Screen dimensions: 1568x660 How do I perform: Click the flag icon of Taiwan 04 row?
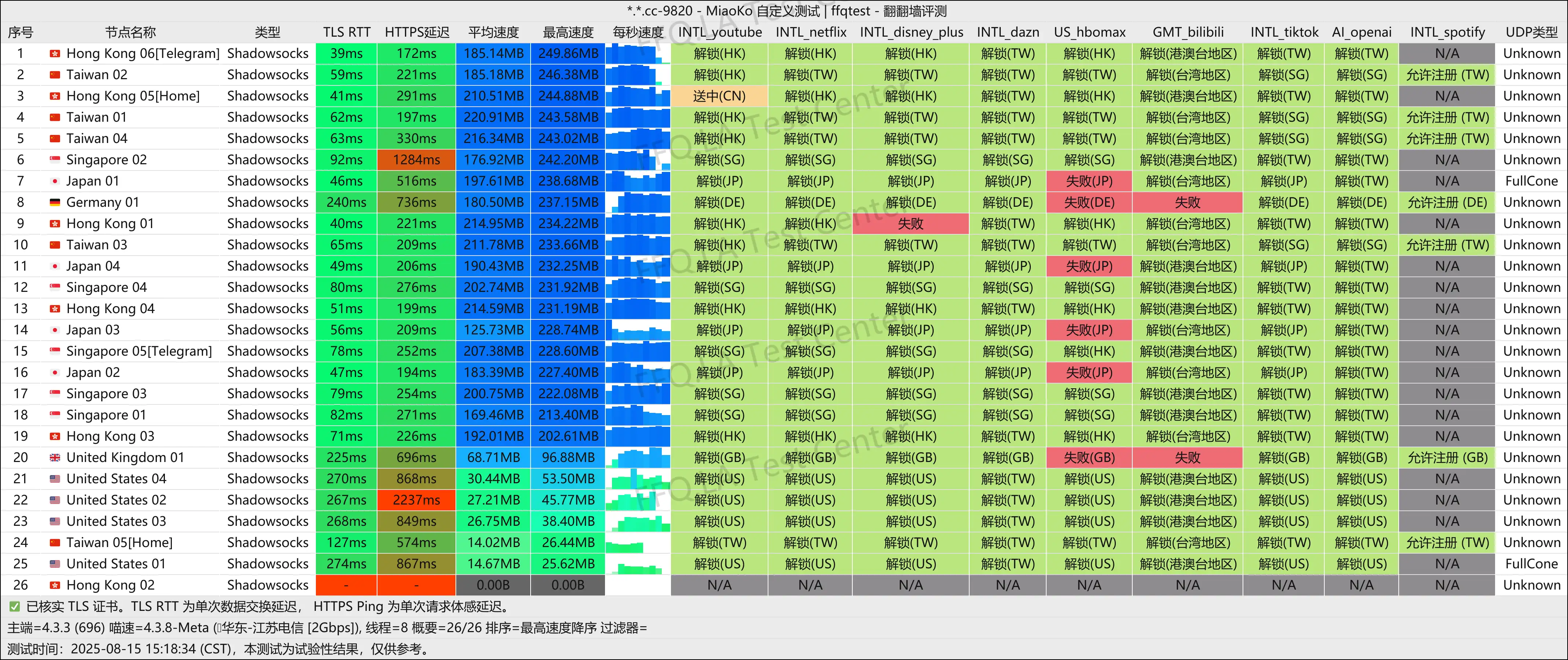[55, 139]
